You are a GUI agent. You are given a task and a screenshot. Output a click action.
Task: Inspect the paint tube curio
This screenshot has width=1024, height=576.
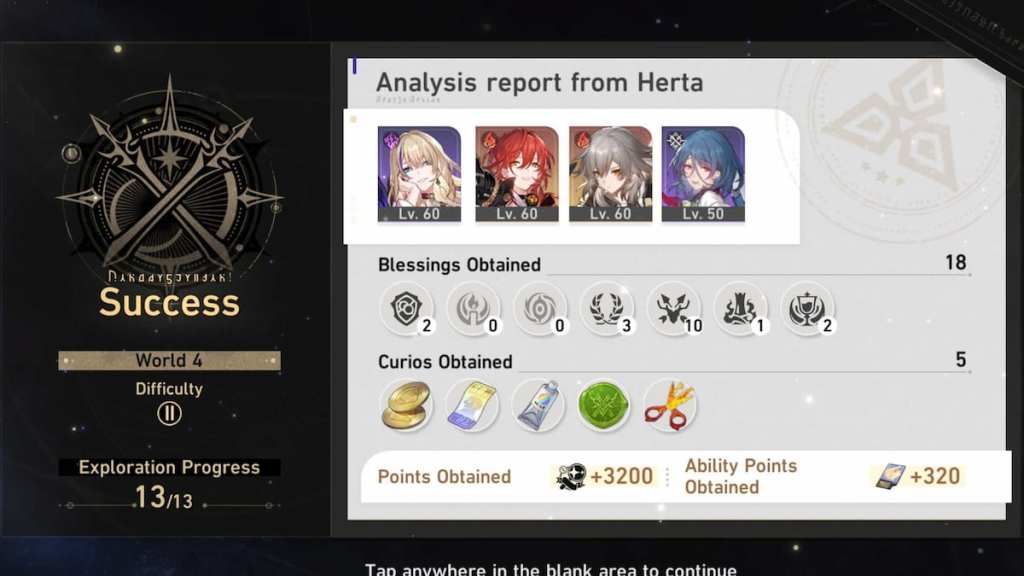tap(538, 406)
